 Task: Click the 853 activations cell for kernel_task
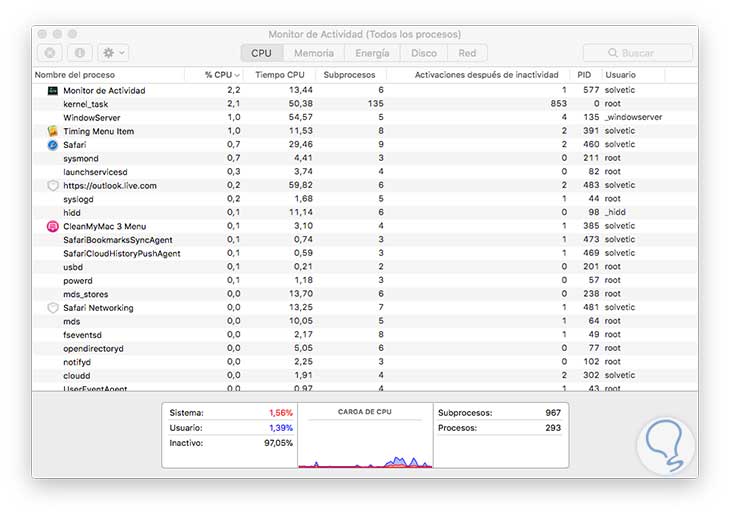[558, 103]
